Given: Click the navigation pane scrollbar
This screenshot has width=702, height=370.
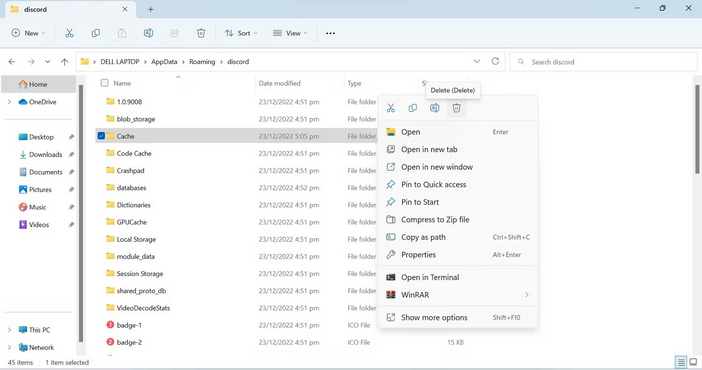Looking at the screenshot, I should [81, 213].
